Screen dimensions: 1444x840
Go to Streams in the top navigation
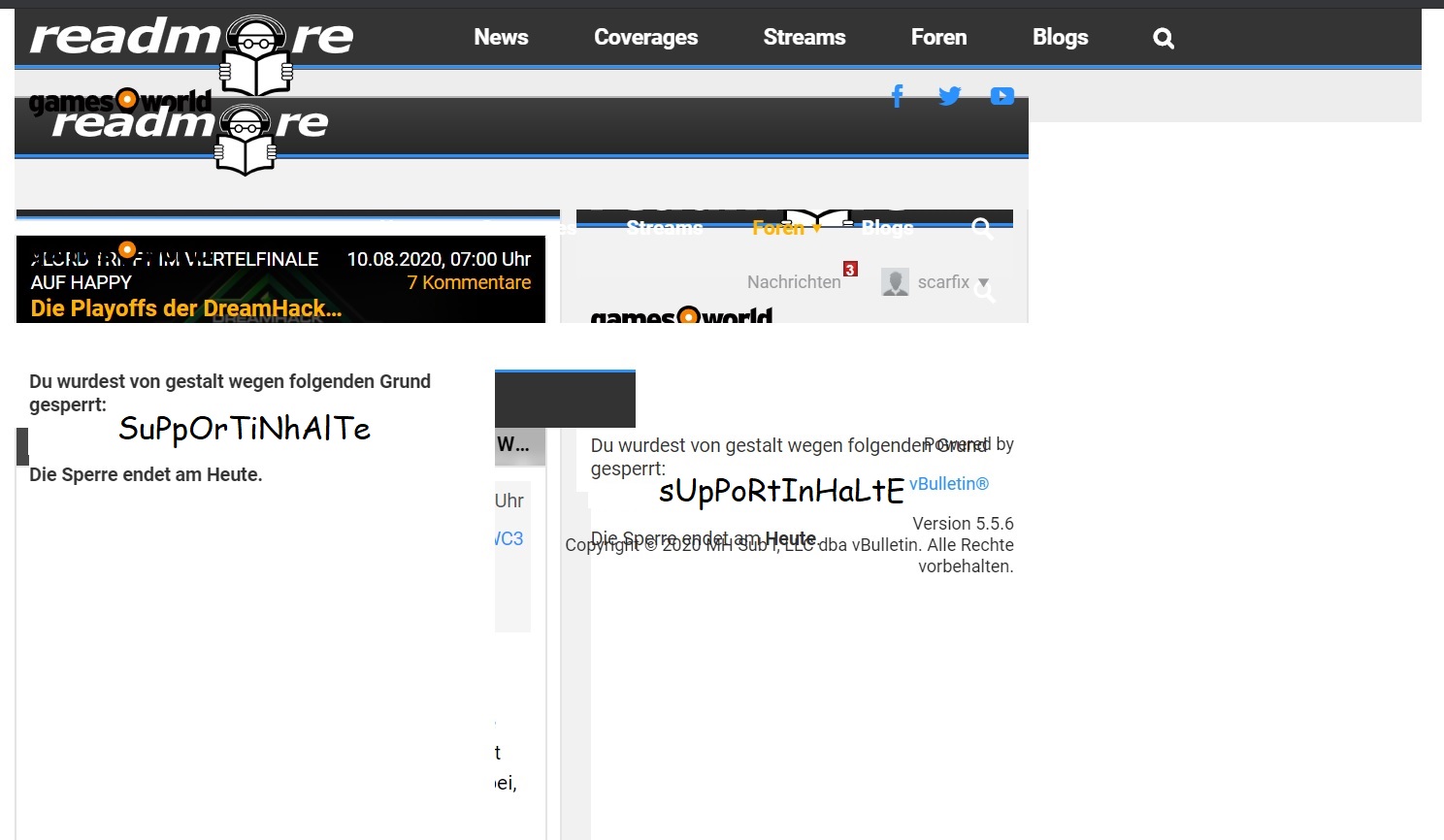(804, 38)
